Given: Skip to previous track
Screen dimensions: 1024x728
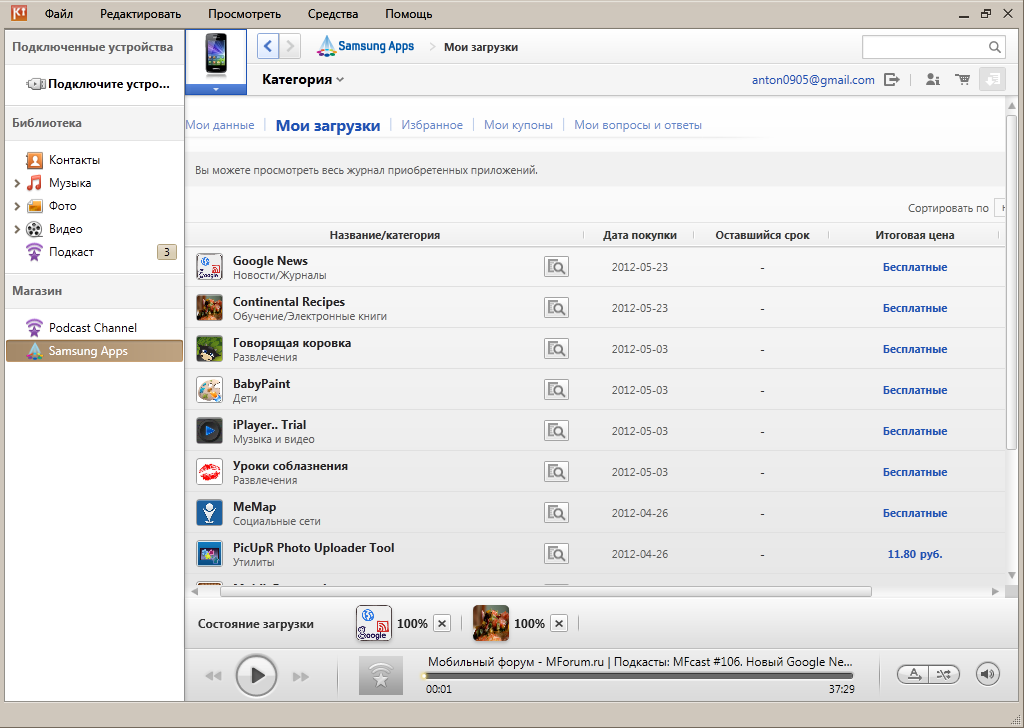Looking at the screenshot, I should 214,676.
